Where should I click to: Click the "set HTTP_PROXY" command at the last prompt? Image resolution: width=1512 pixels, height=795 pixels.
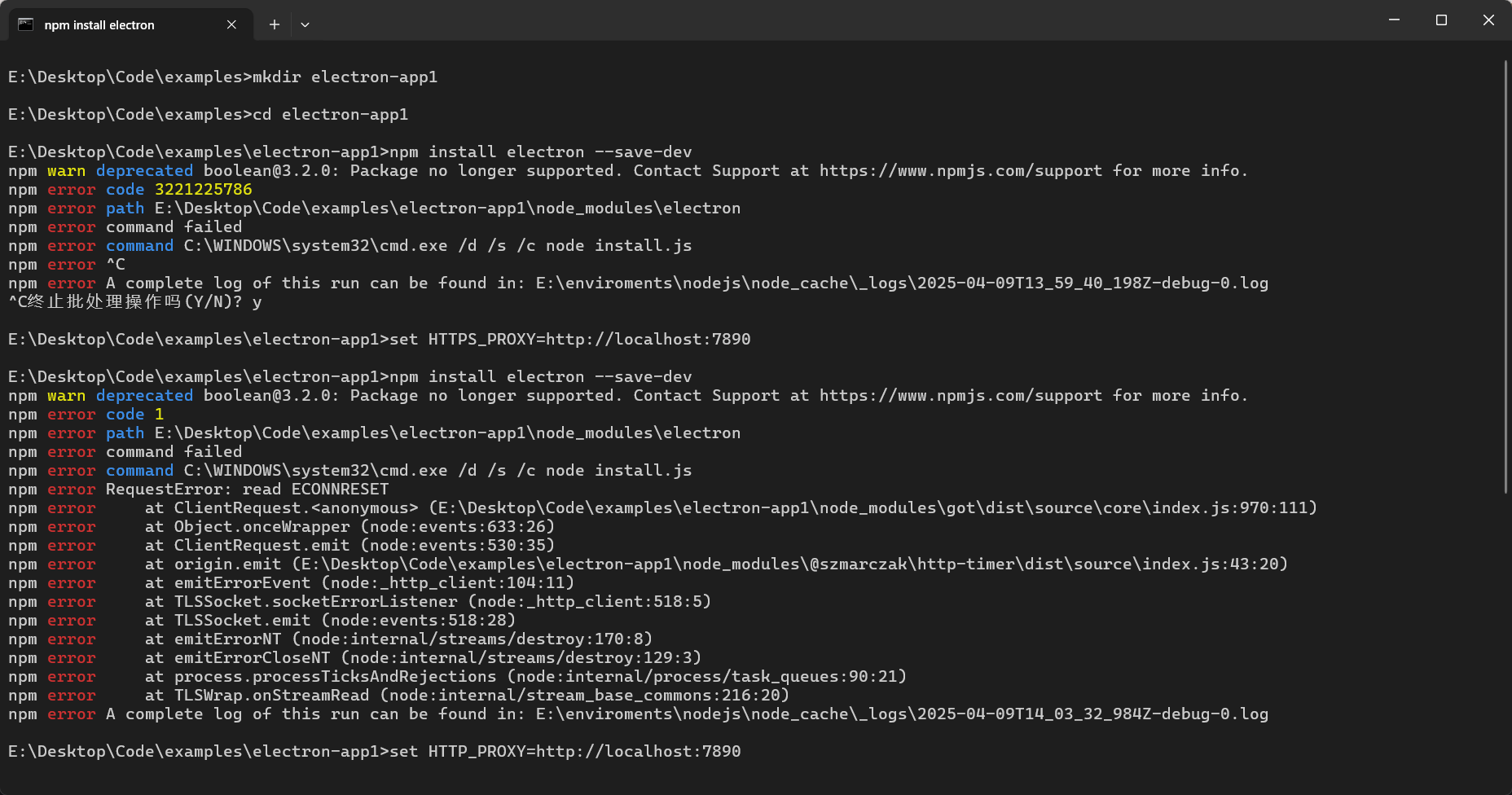[565, 752]
